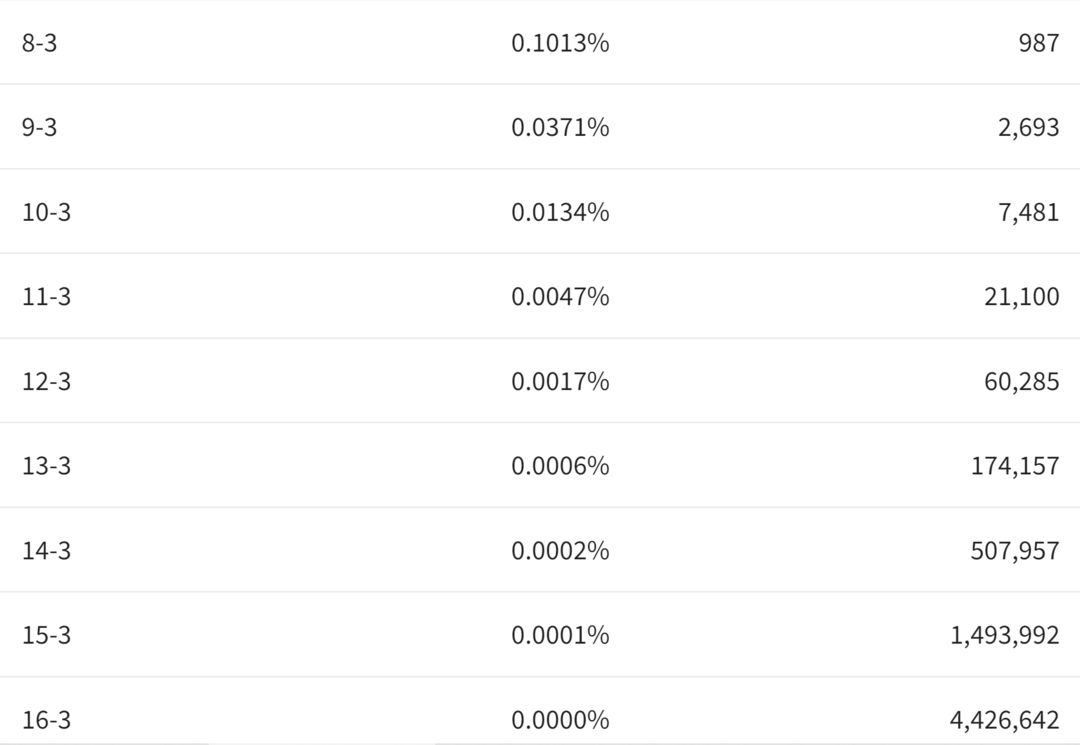Click the value 507,957
Image resolution: width=1080 pixels, height=745 pixels.
1015,551
